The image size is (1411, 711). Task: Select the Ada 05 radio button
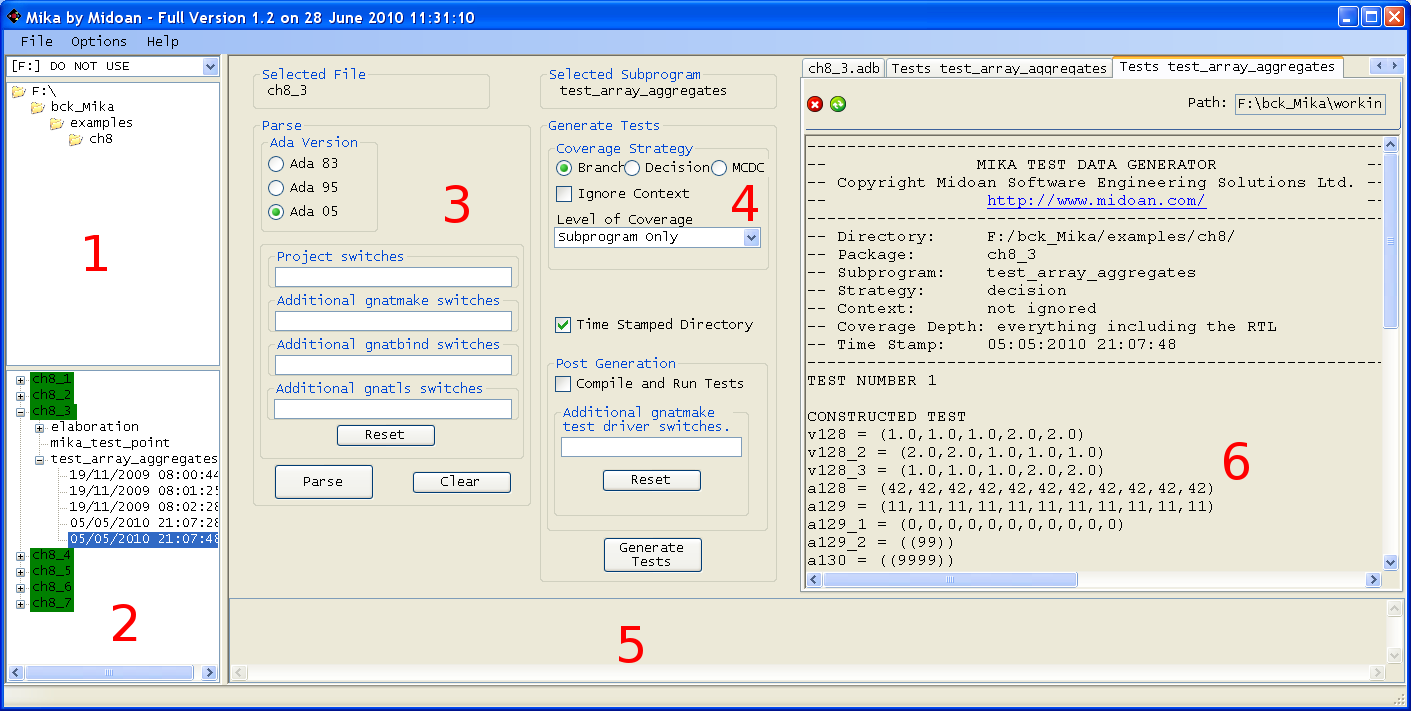[276, 212]
